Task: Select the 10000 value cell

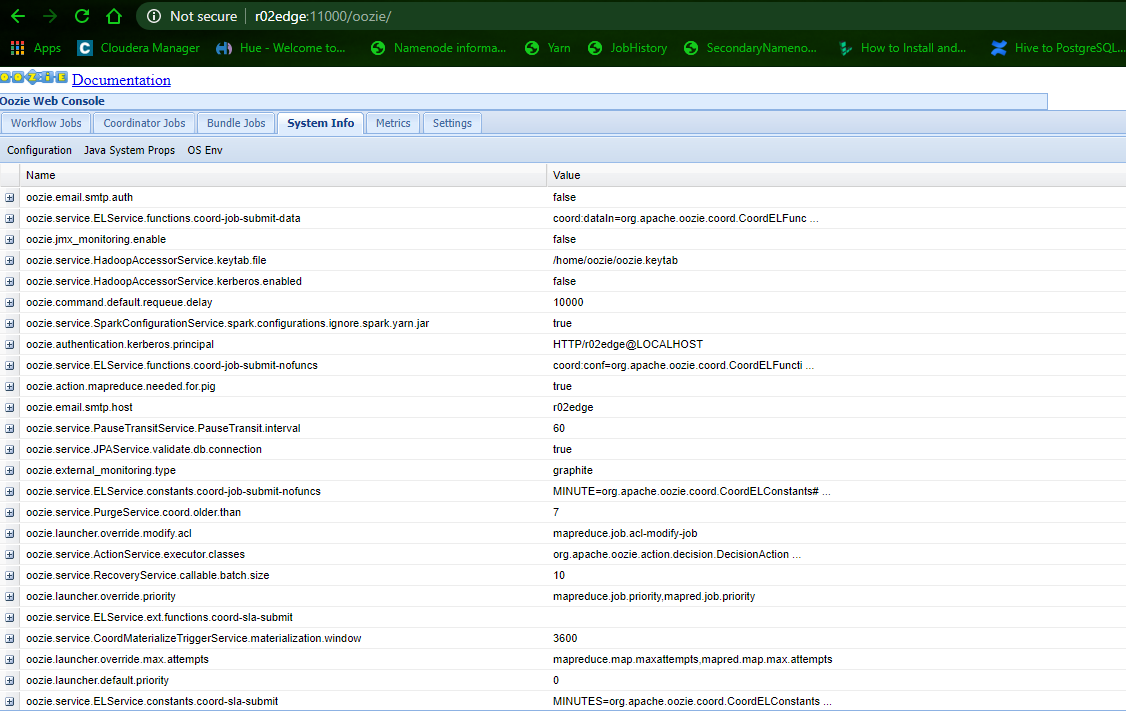Action: (x=568, y=302)
